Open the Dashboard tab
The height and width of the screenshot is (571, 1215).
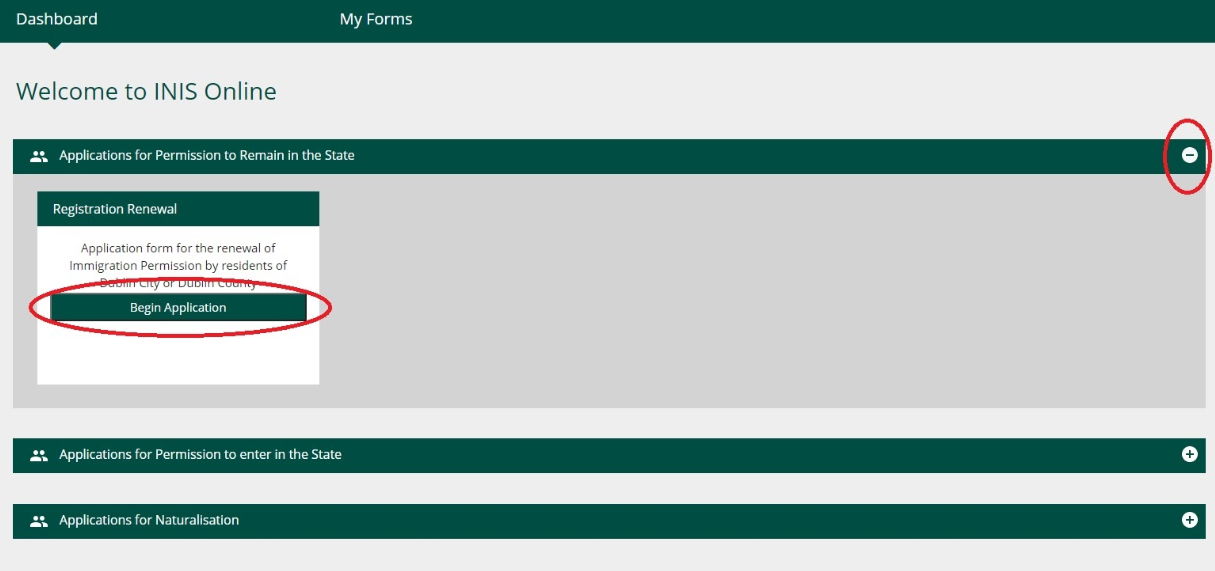point(57,19)
